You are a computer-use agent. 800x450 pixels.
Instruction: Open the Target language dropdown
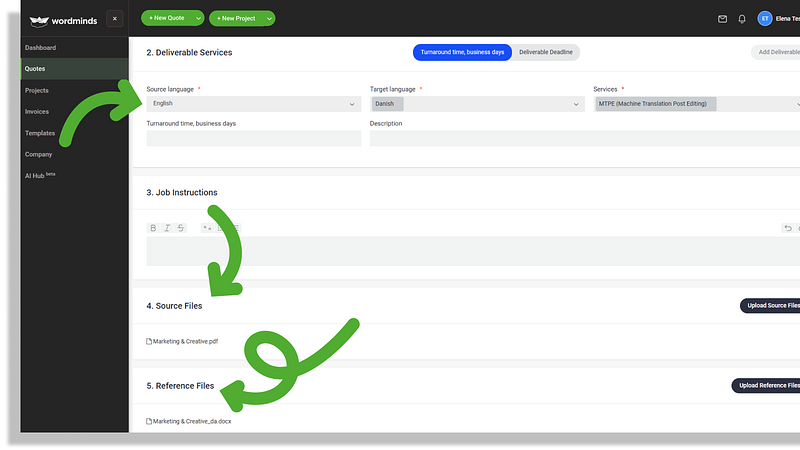tap(476, 104)
